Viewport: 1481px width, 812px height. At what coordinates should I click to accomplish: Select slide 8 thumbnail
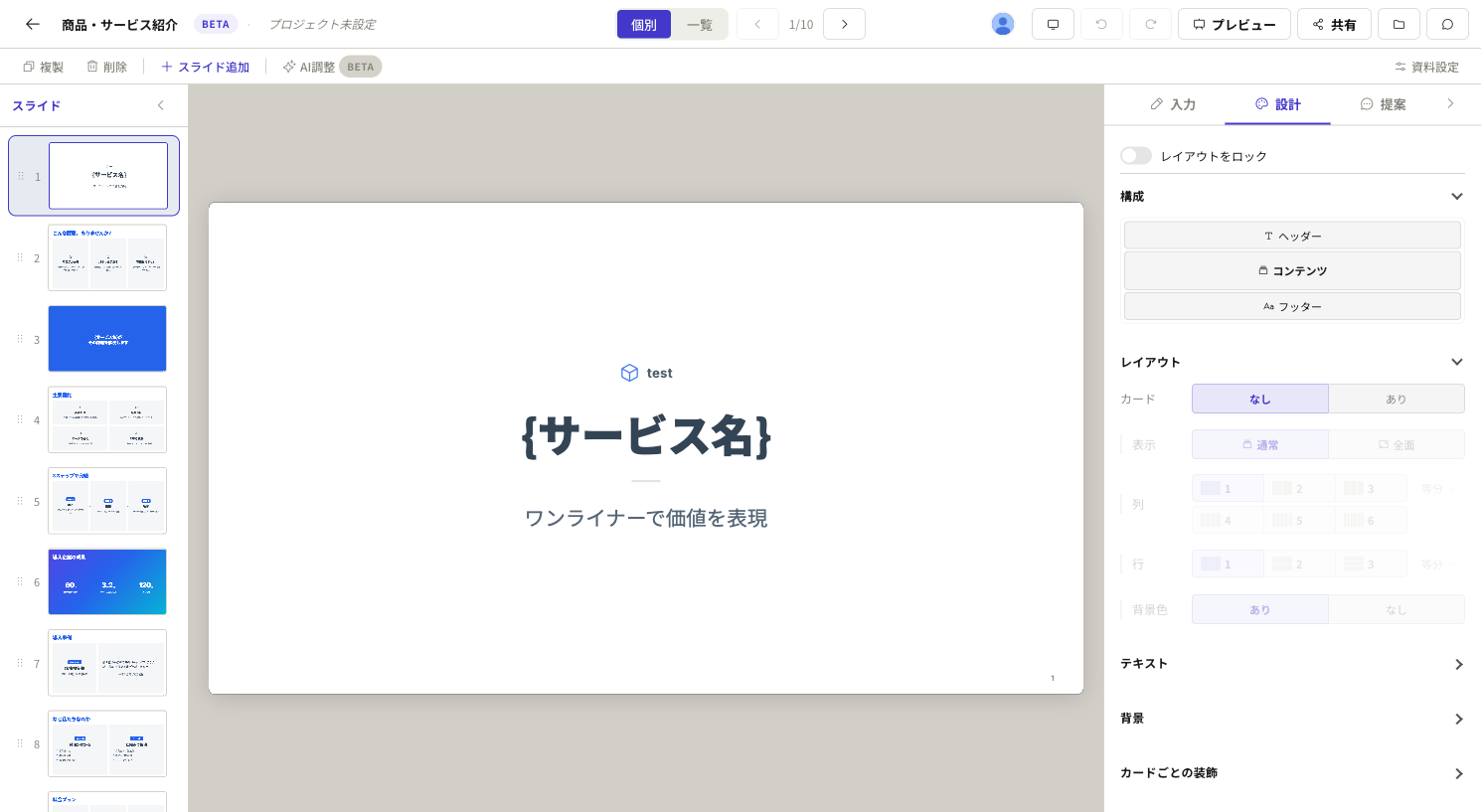(x=107, y=743)
